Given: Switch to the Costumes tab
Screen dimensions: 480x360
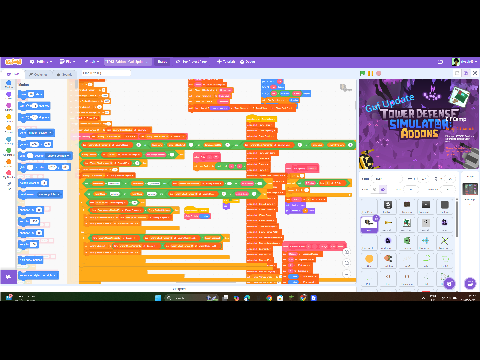Looking at the screenshot, I should tap(38, 74).
